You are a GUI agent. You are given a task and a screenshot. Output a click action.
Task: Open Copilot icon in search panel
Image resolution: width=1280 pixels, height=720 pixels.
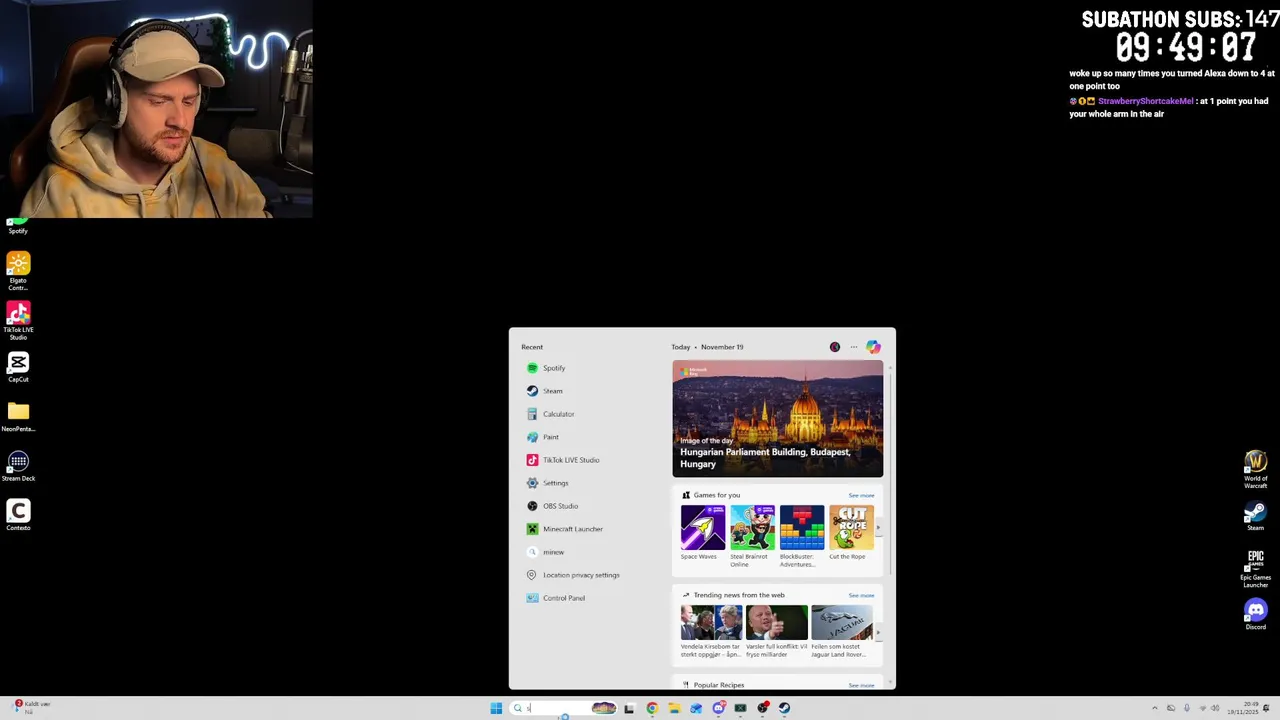coord(873,347)
